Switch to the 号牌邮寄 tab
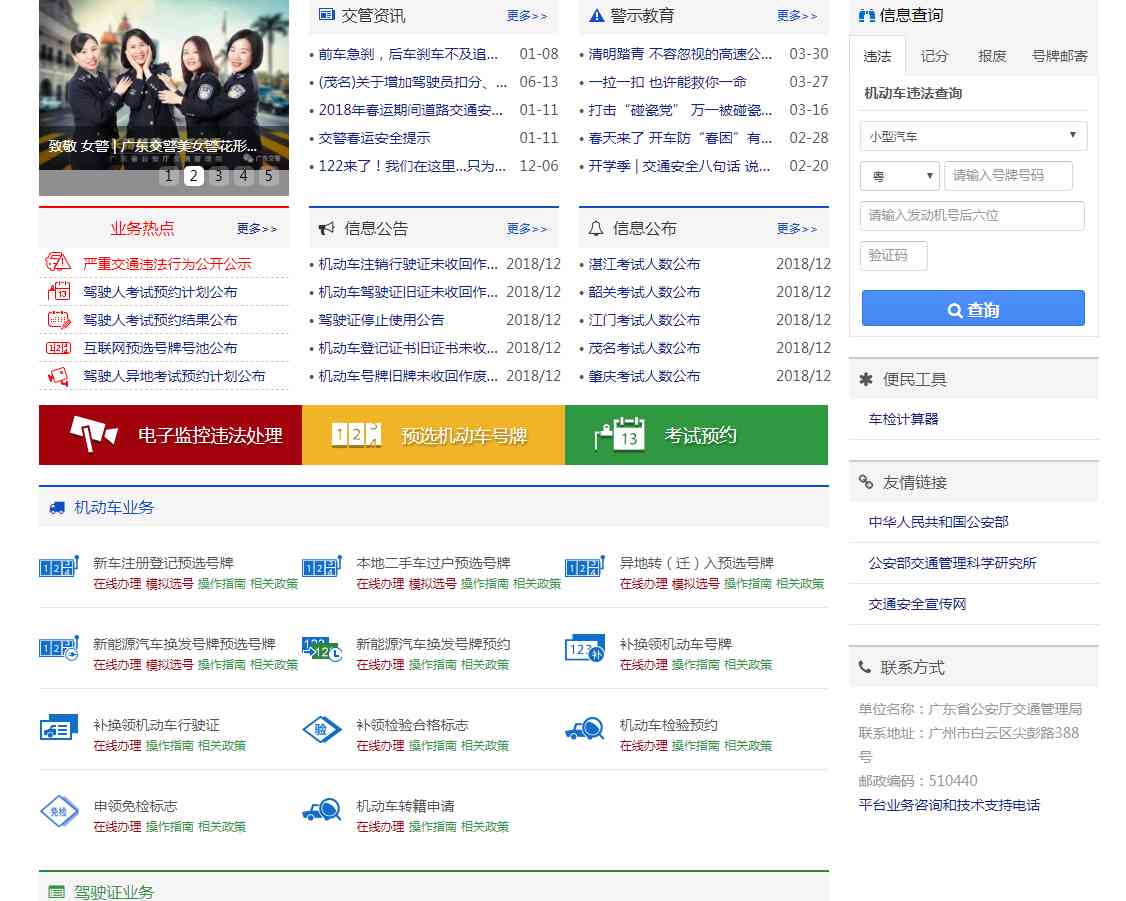The height and width of the screenshot is (901, 1126). [1059, 56]
